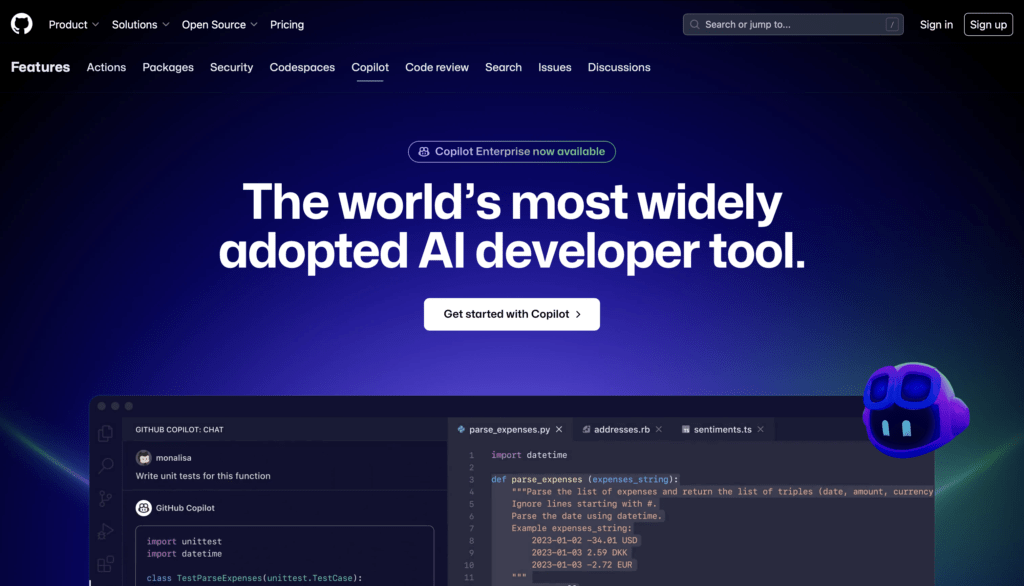Click the monalisa user avatar in chat

144,458
